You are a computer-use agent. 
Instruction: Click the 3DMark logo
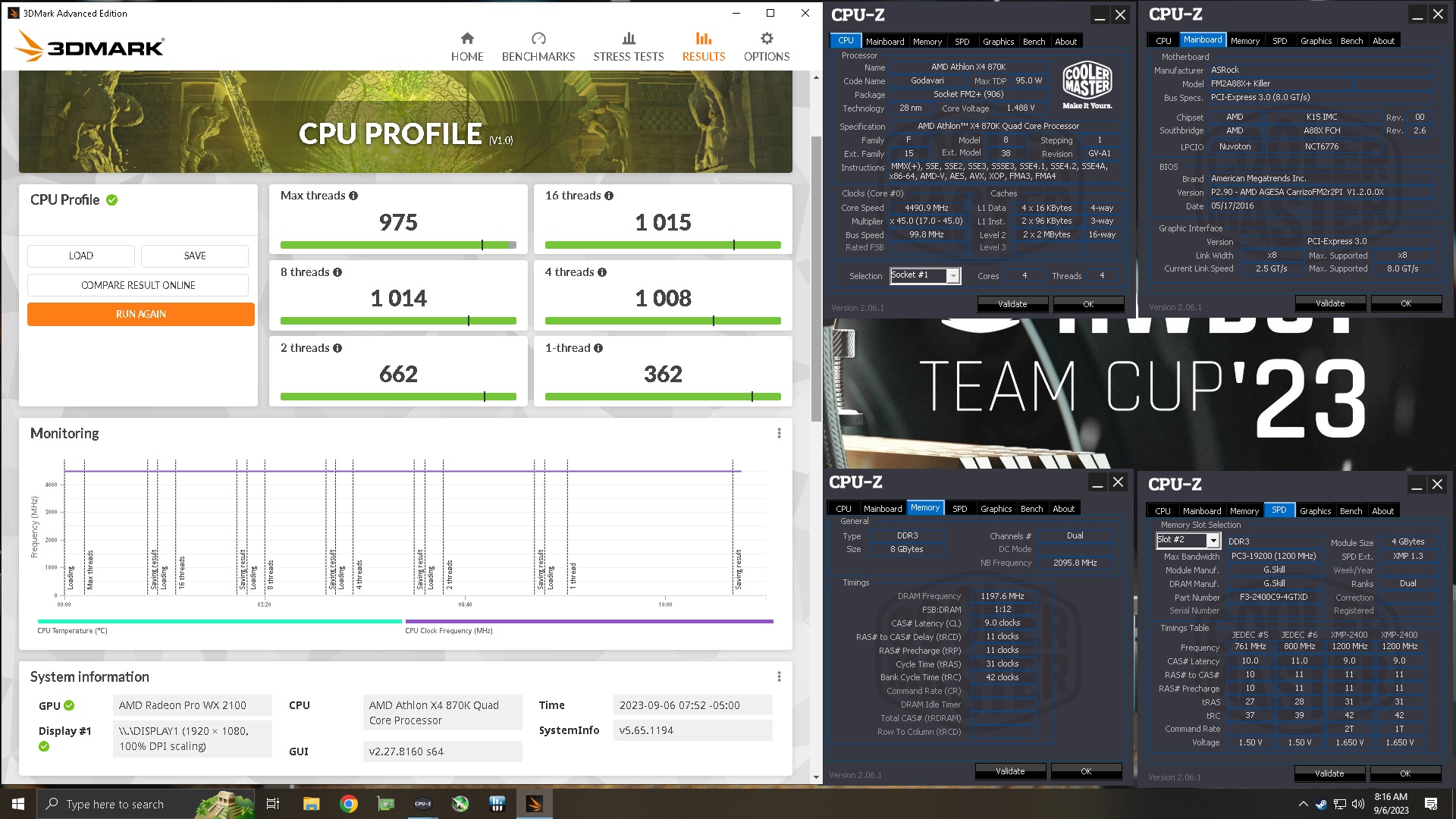pyautogui.click(x=89, y=45)
